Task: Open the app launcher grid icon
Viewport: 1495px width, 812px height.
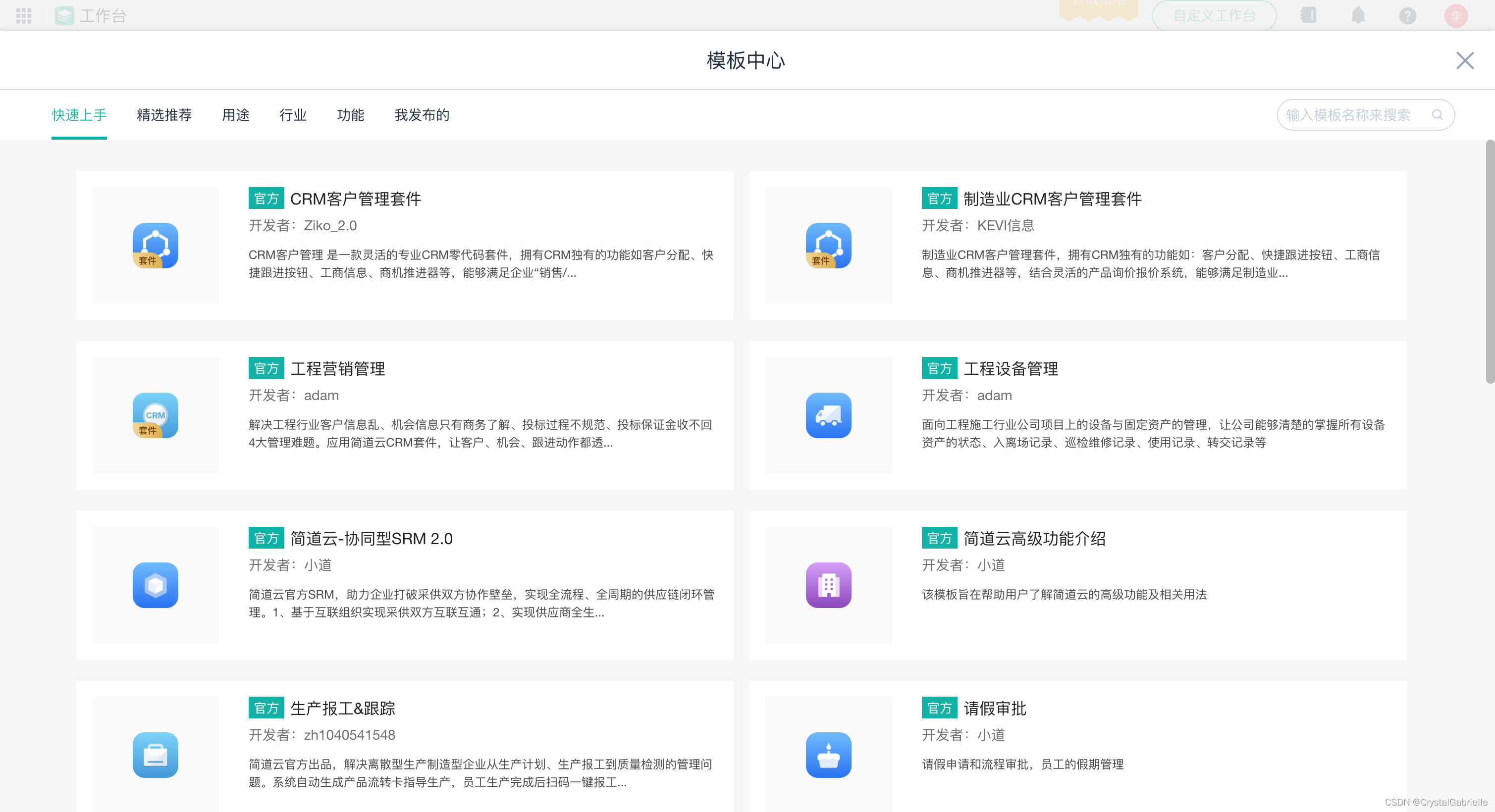Action: tap(24, 16)
